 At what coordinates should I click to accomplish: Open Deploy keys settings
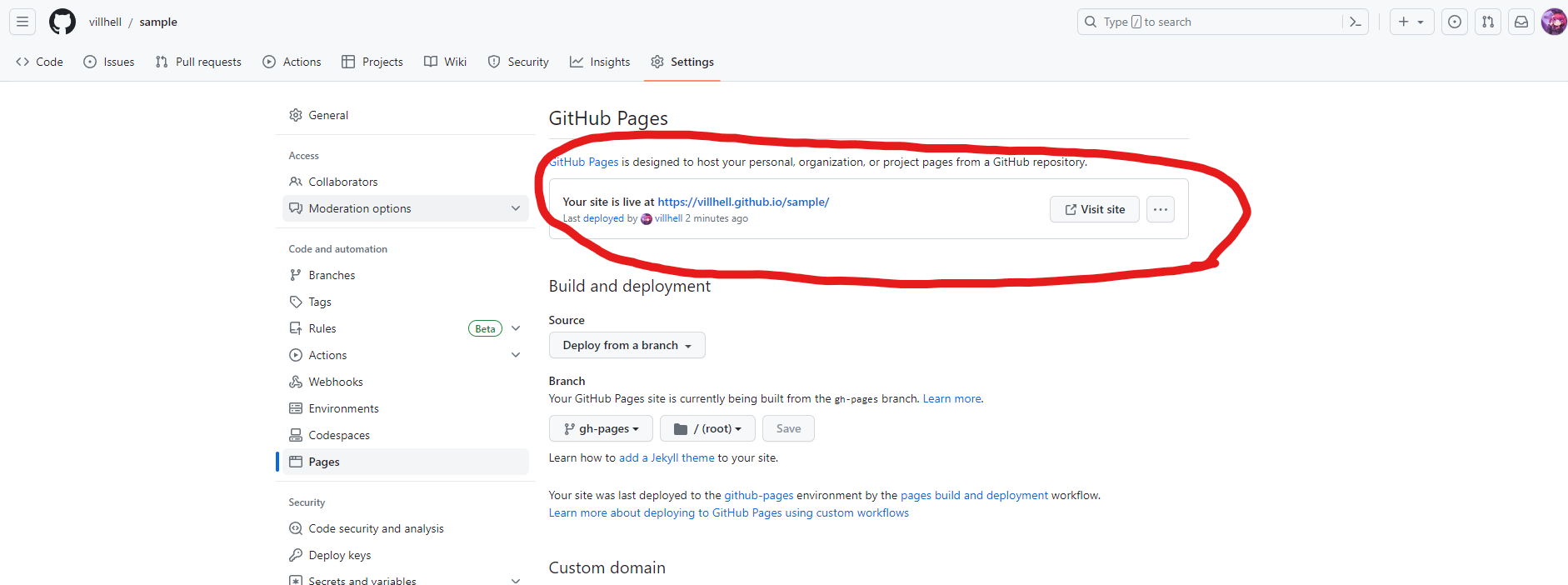406,555
